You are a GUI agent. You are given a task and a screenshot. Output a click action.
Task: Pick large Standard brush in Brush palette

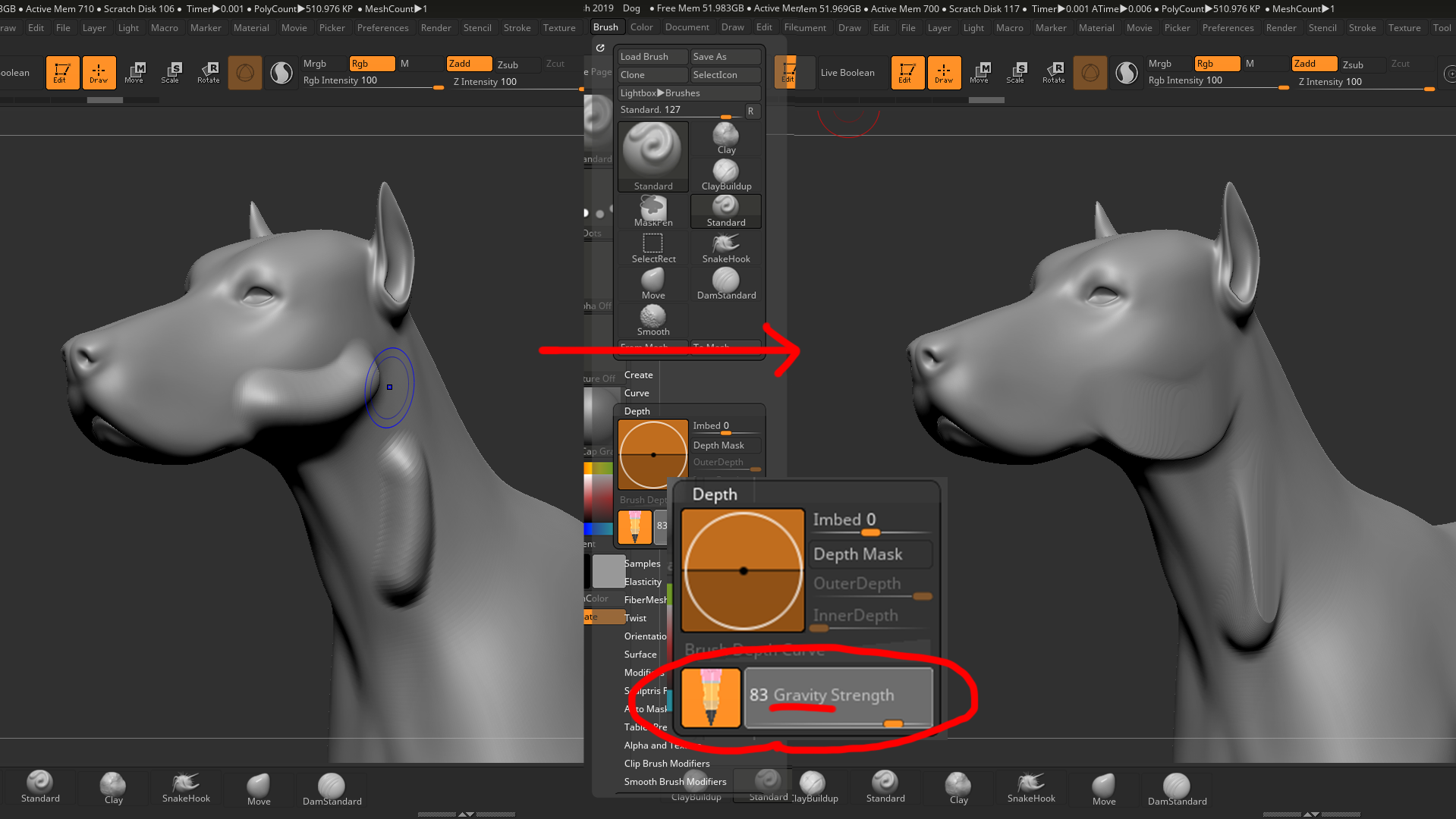pos(653,157)
